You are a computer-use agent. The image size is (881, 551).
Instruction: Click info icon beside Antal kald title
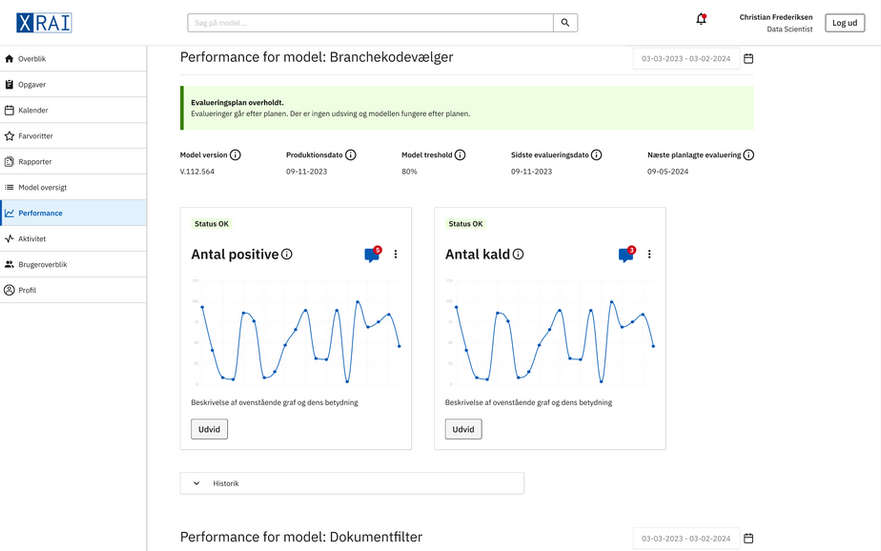point(518,255)
